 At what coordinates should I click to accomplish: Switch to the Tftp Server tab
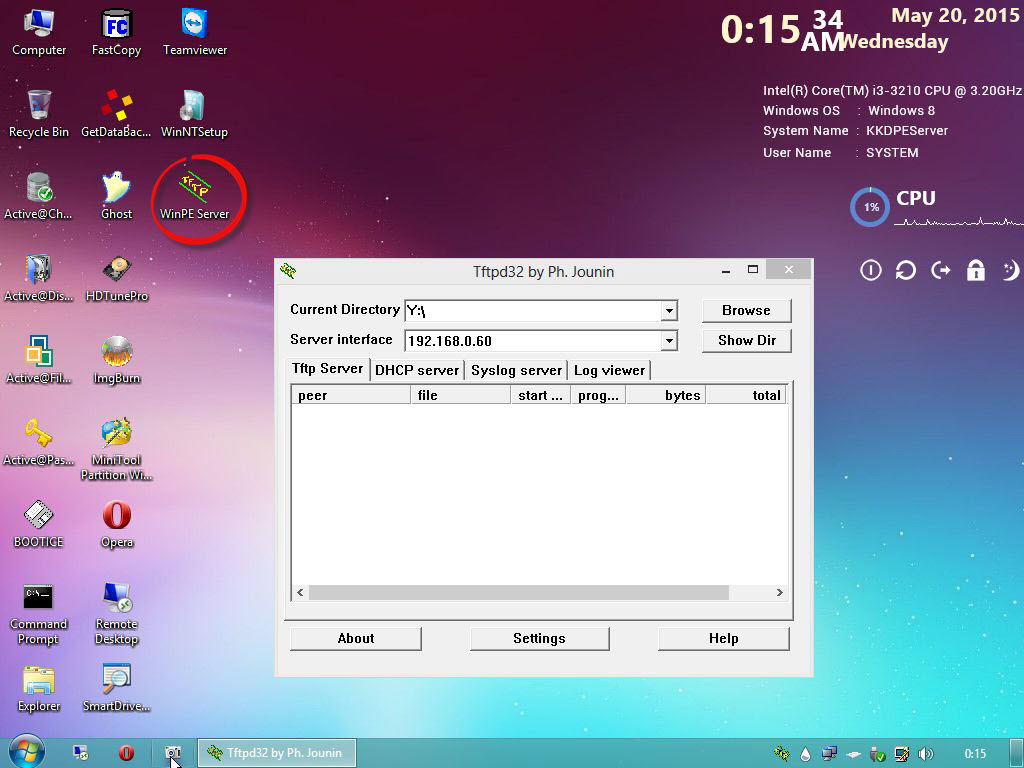coord(327,368)
